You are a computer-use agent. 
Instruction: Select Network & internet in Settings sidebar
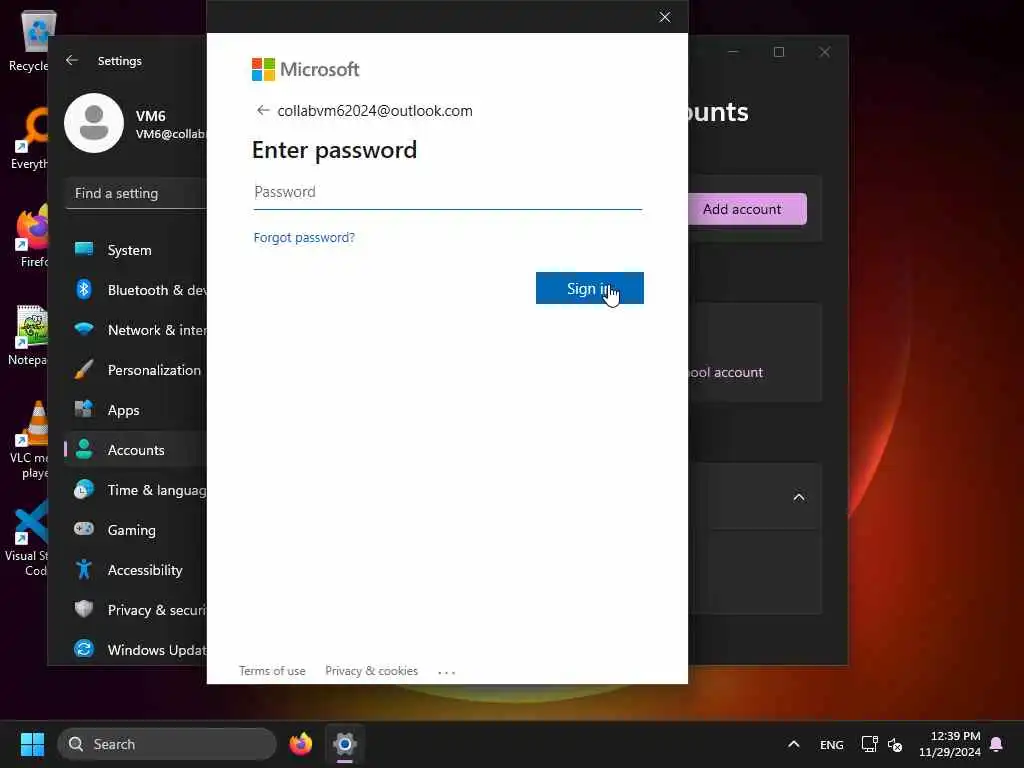point(136,330)
